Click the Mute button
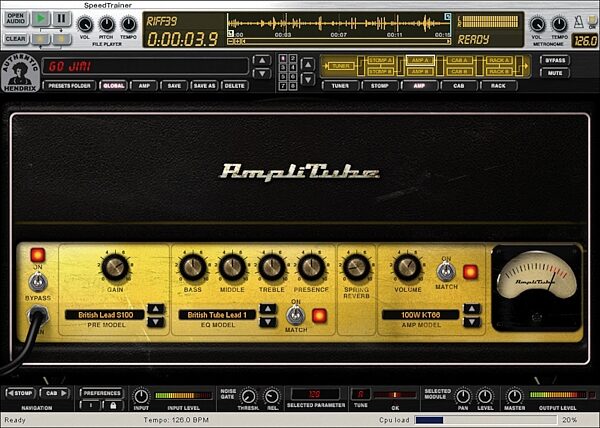 (555, 73)
